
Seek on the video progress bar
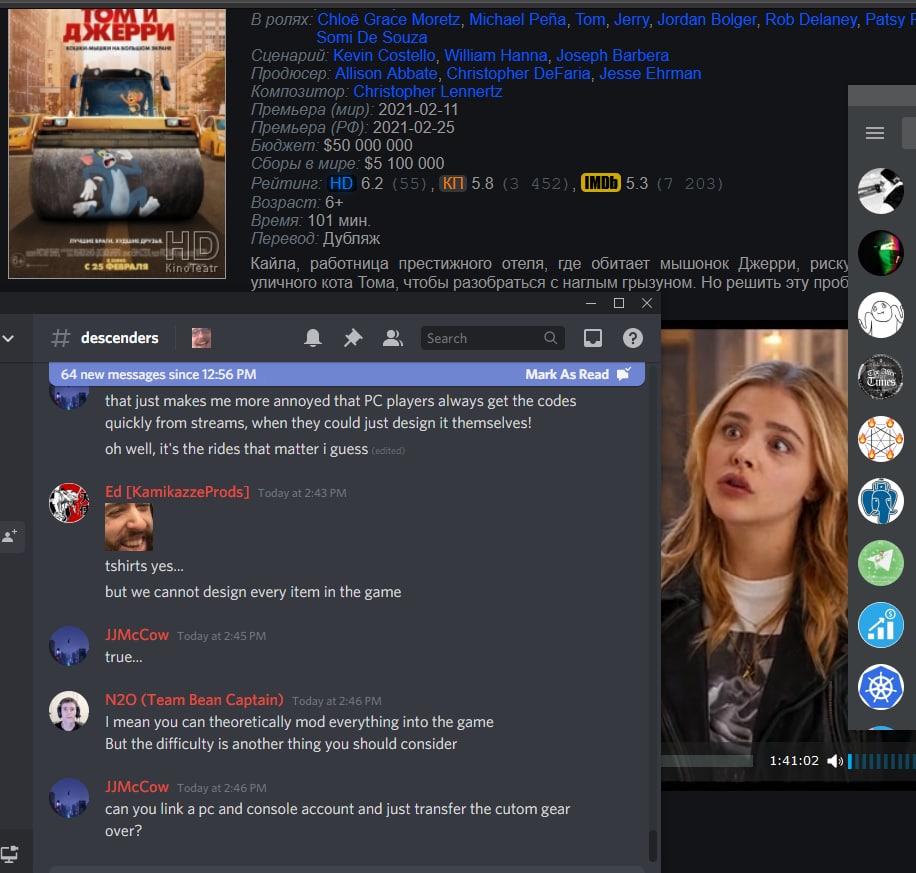pos(707,761)
